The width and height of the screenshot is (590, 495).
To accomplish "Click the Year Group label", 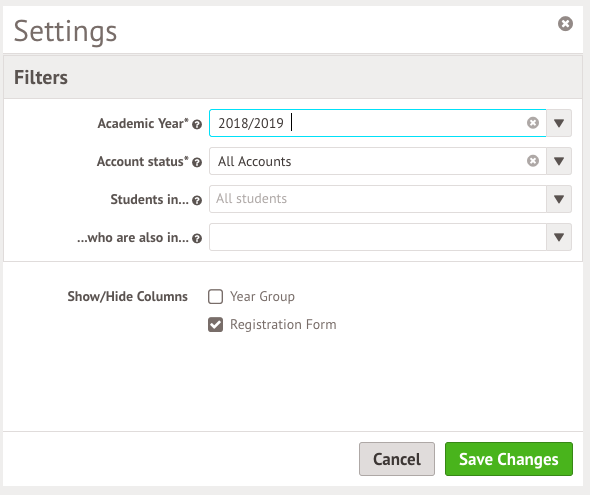I will pos(262,296).
